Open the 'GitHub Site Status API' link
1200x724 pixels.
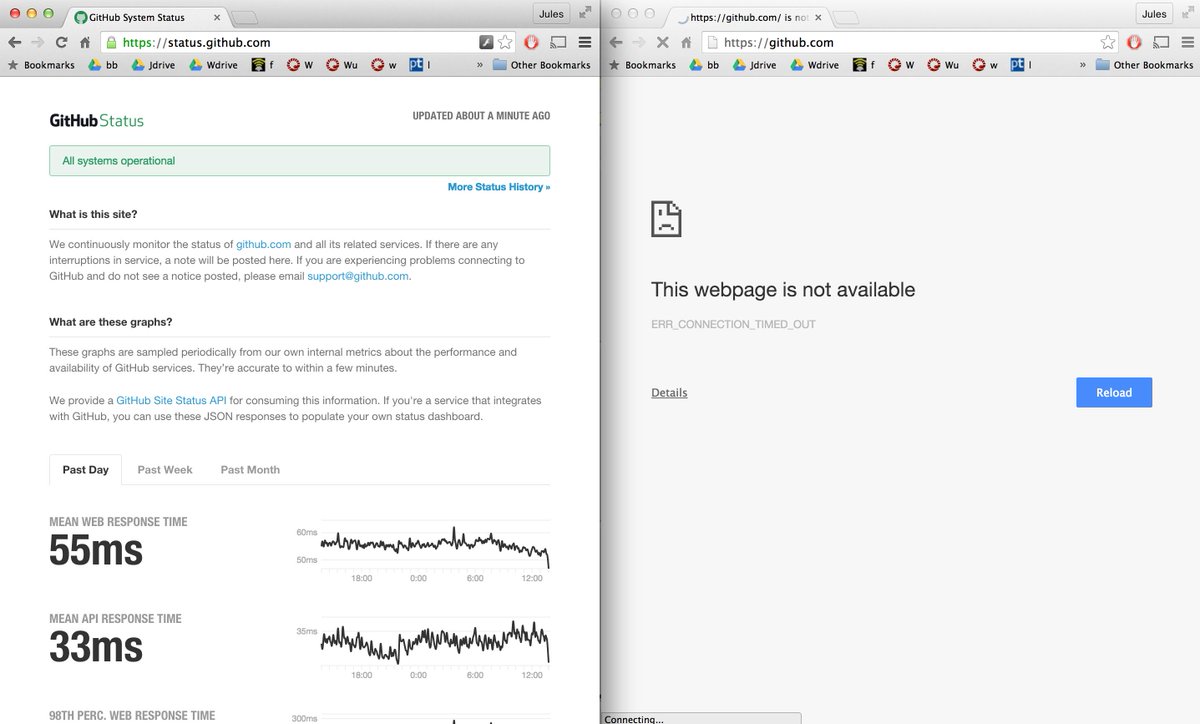[x=172, y=400]
